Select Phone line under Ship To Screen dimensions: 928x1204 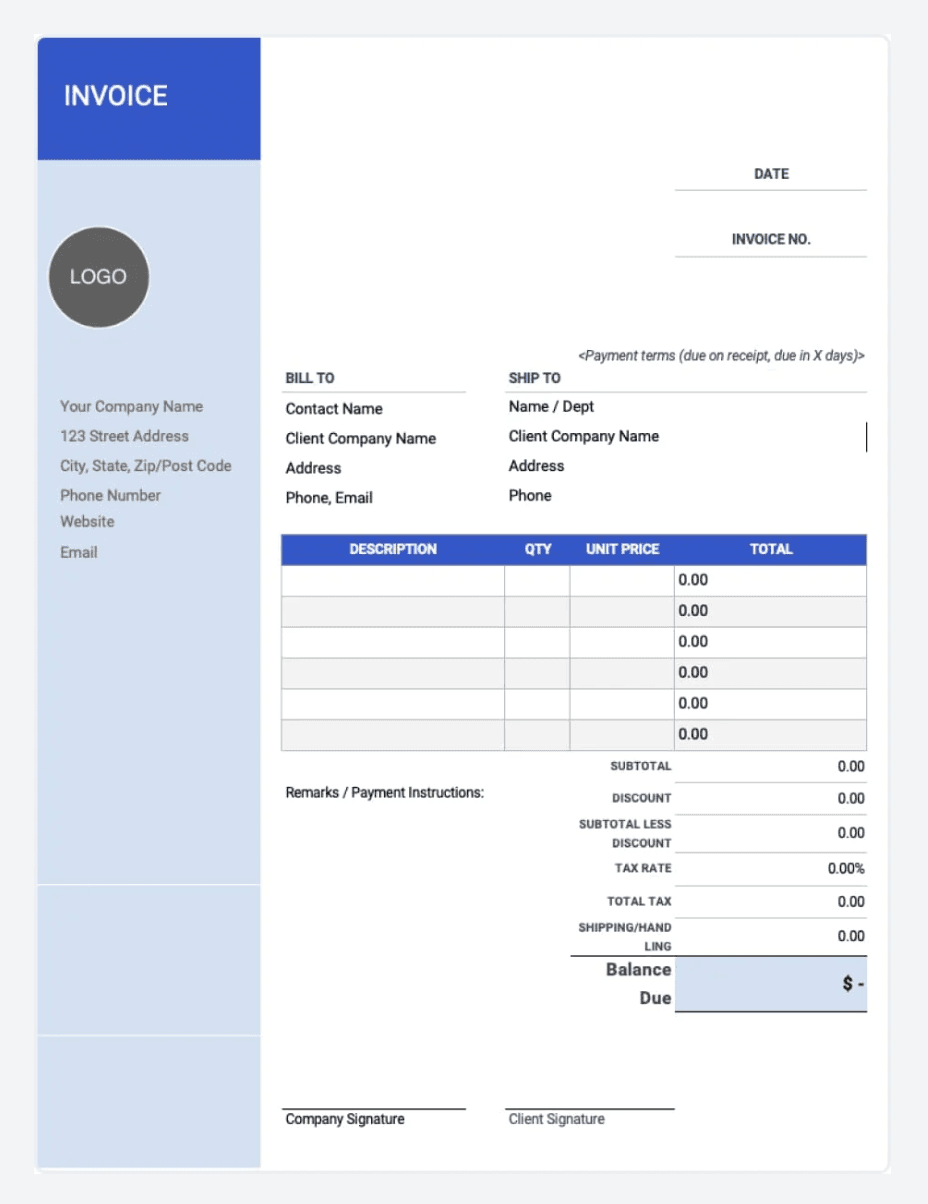(x=530, y=496)
